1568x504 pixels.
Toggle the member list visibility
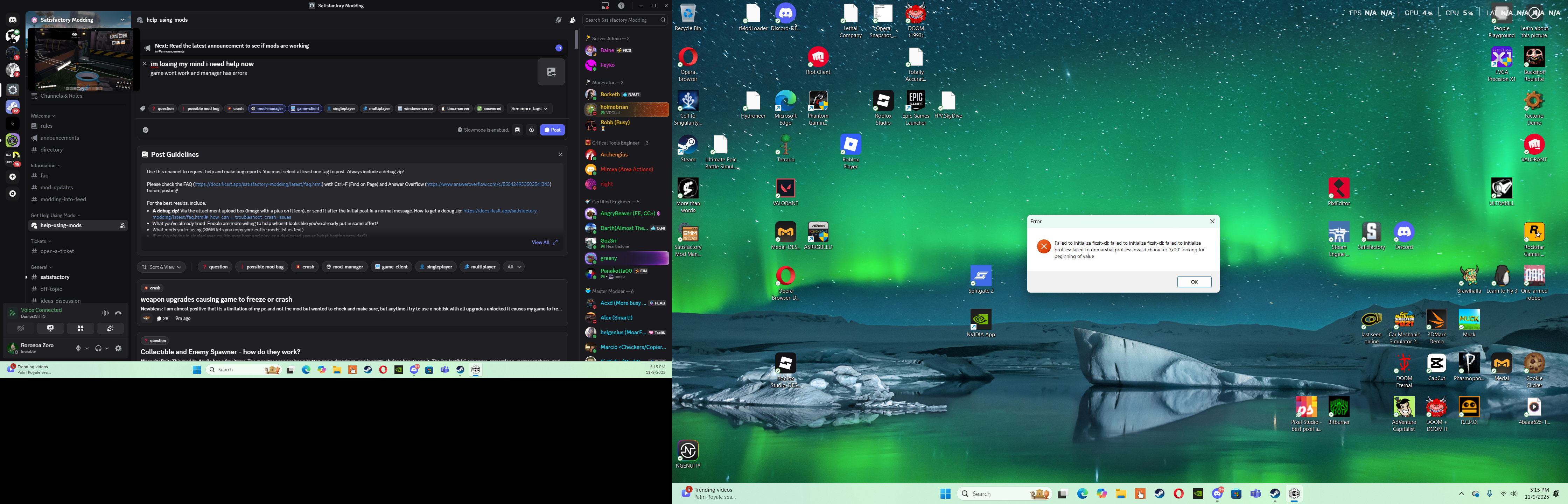(573, 20)
